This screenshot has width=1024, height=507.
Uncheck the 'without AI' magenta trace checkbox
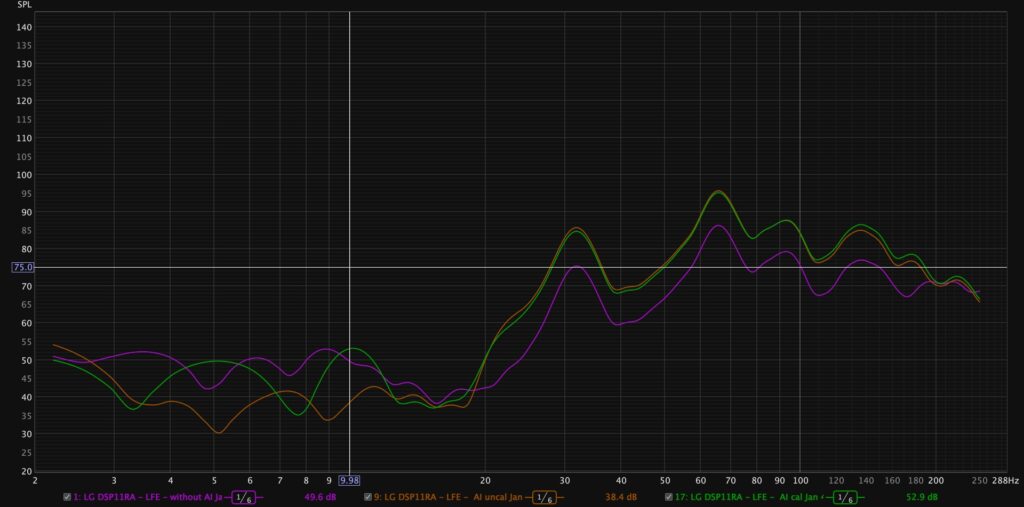tap(67, 497)
